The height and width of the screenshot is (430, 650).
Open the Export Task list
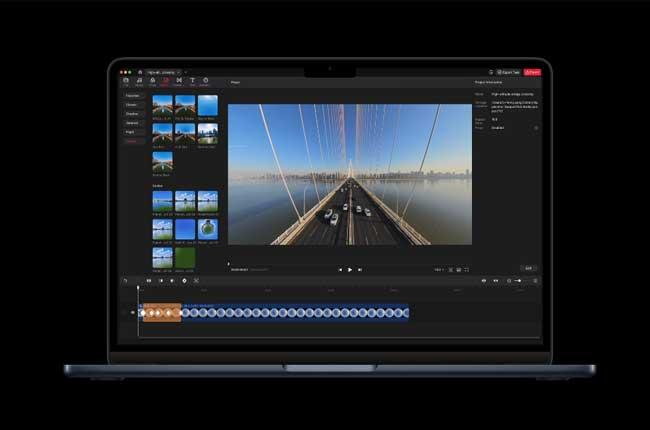click(x=509, y=72)
